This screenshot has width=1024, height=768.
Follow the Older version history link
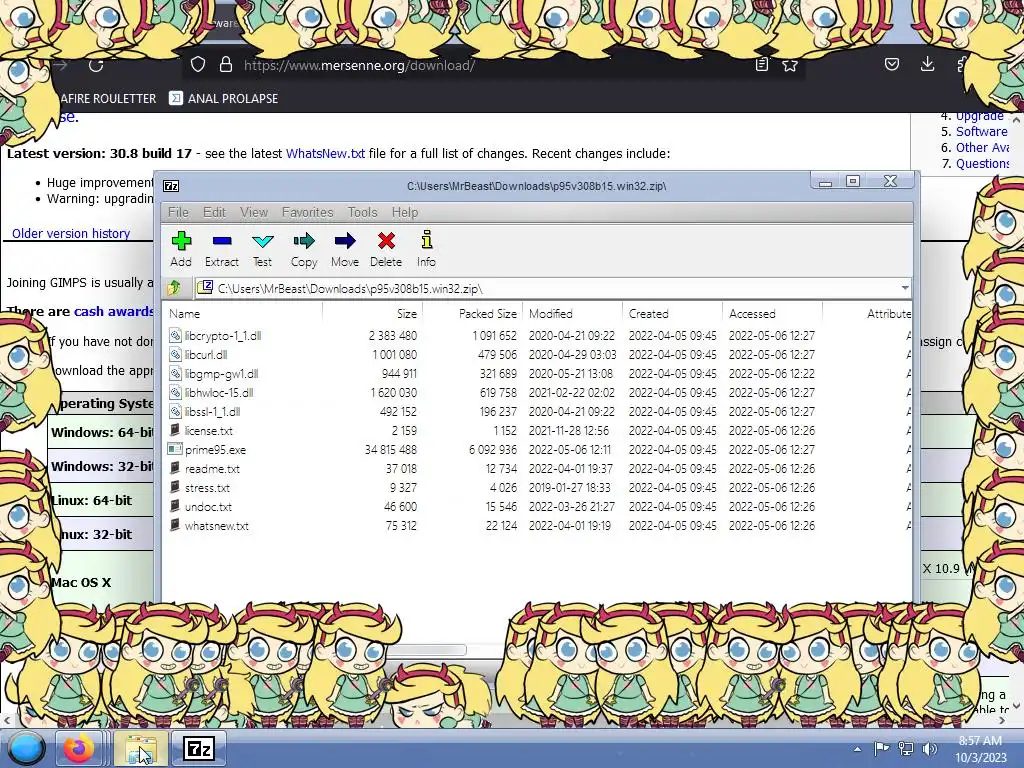tap(71, 233)
